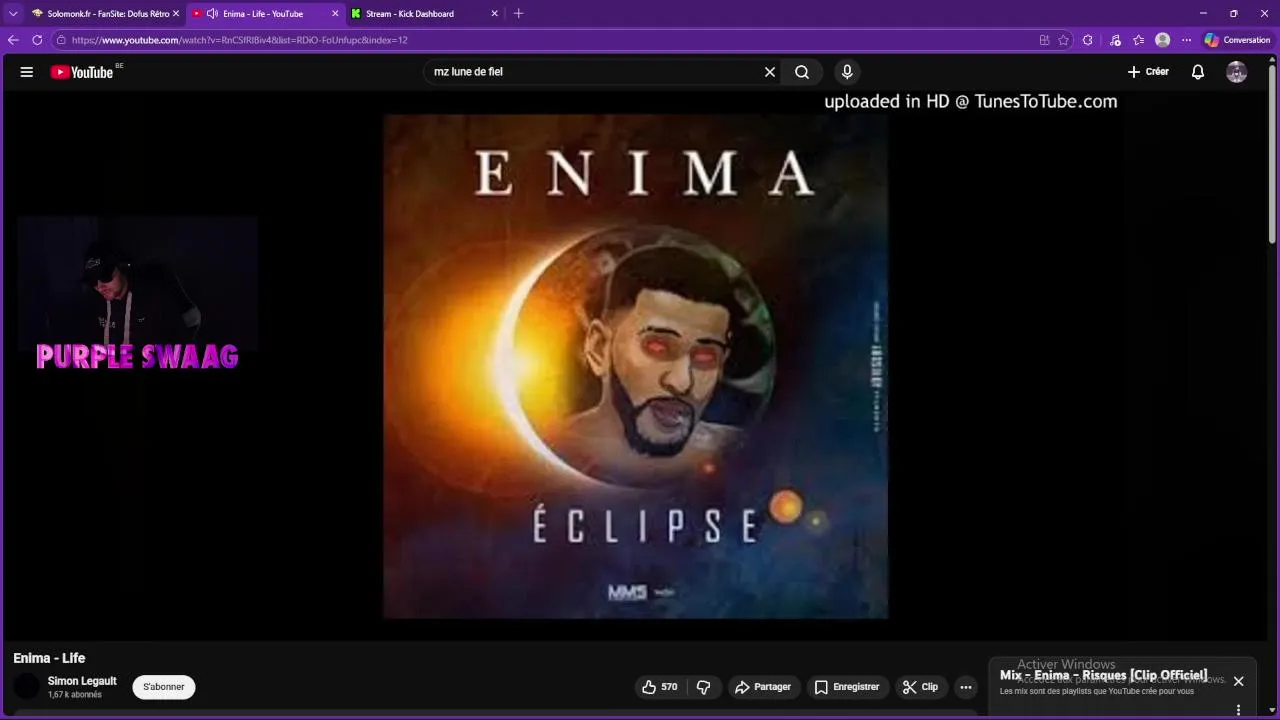Open installed apps icon in address bar
Image resolution: width=1280 pixels, height=720 pixels.
click(x=1044, y=40)
